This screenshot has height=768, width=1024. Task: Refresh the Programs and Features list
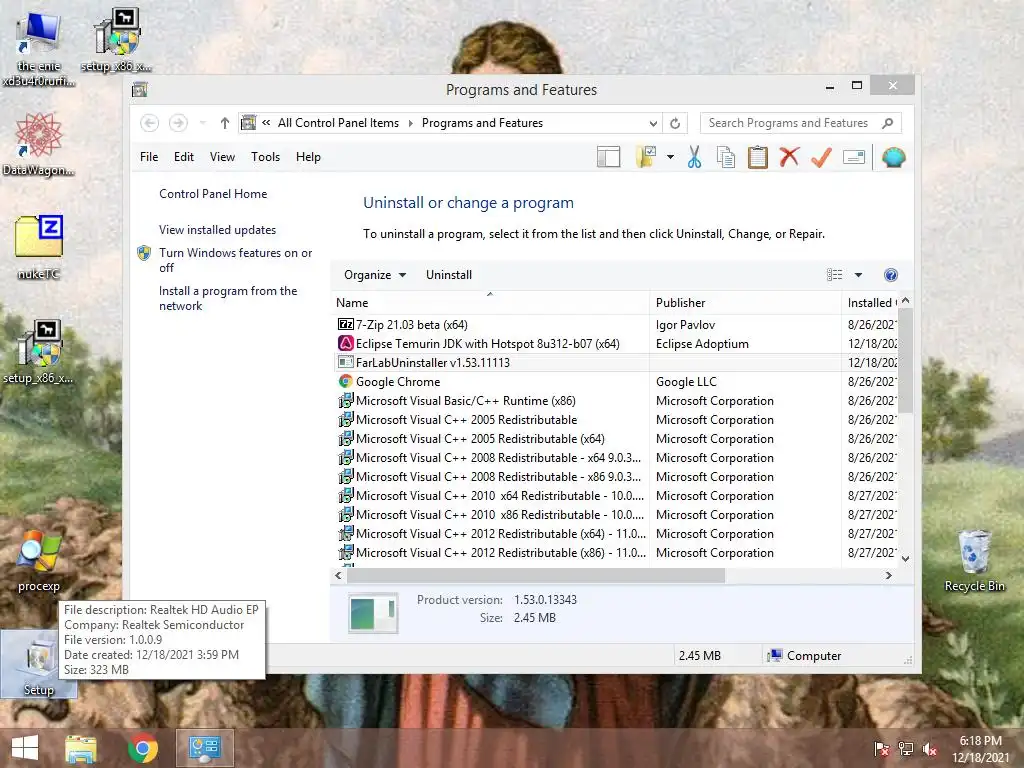[x=675, y=123]
